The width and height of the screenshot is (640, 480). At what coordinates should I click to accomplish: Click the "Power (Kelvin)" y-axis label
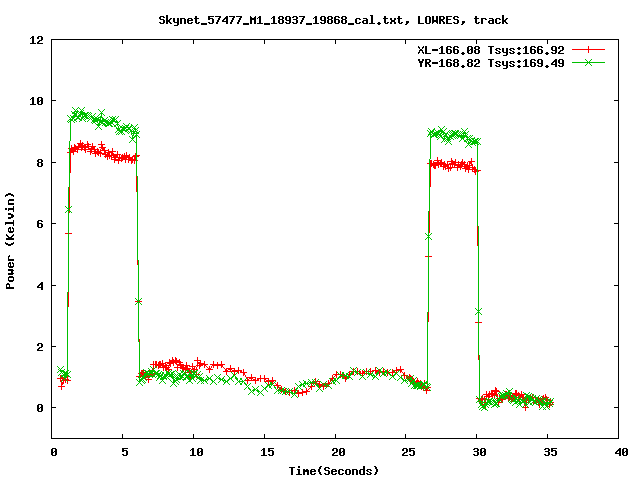[x=10, y=241]
